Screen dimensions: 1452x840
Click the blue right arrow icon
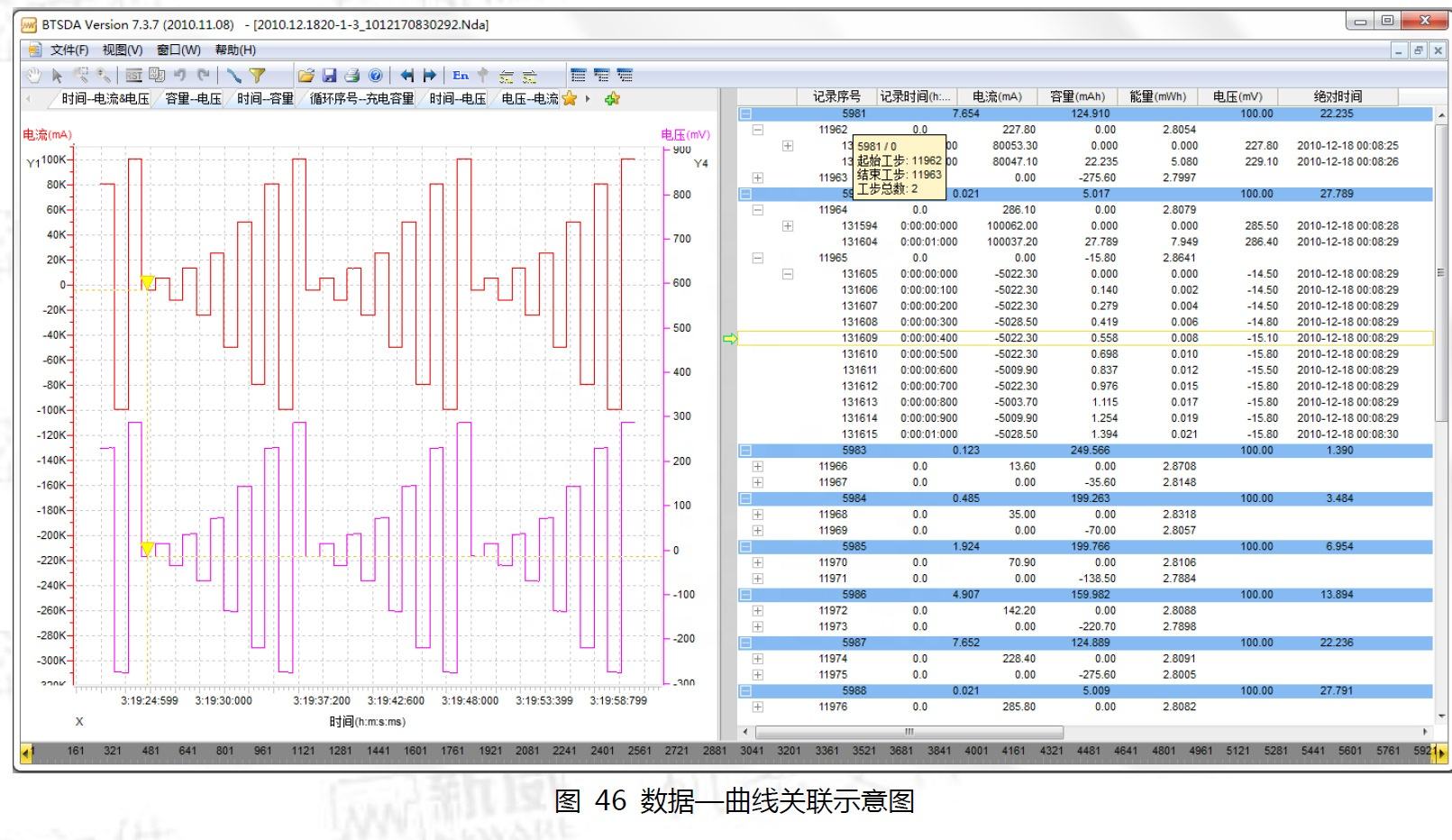(430, 76)
